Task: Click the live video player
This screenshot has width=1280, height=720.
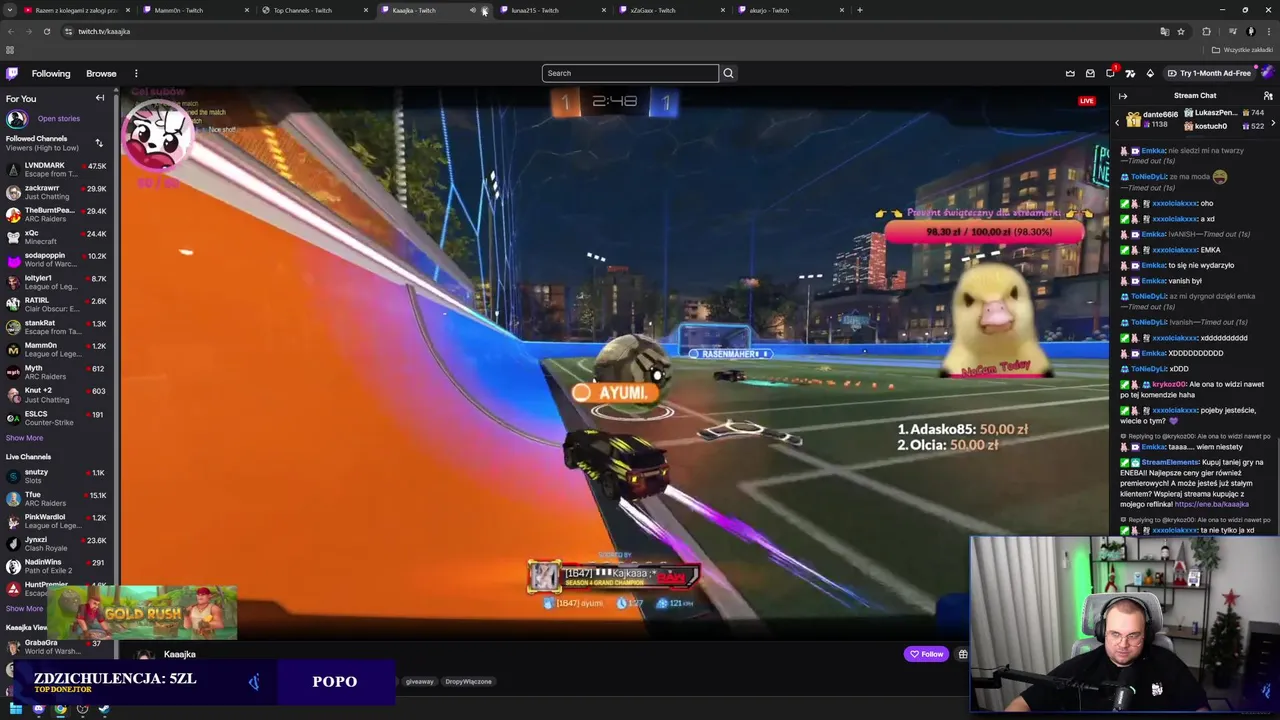Action: coord(613,363)
